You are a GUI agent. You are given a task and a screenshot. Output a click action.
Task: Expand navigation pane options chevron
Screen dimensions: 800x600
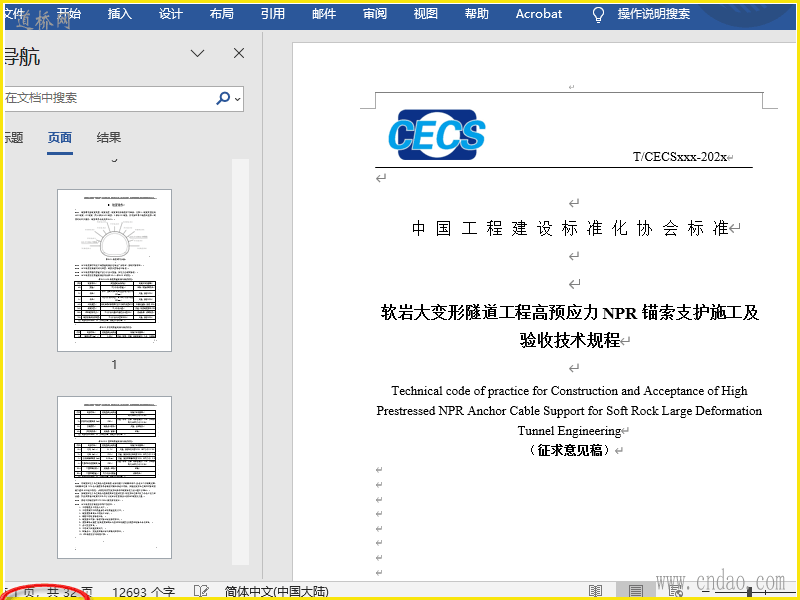tap(197, 53)
